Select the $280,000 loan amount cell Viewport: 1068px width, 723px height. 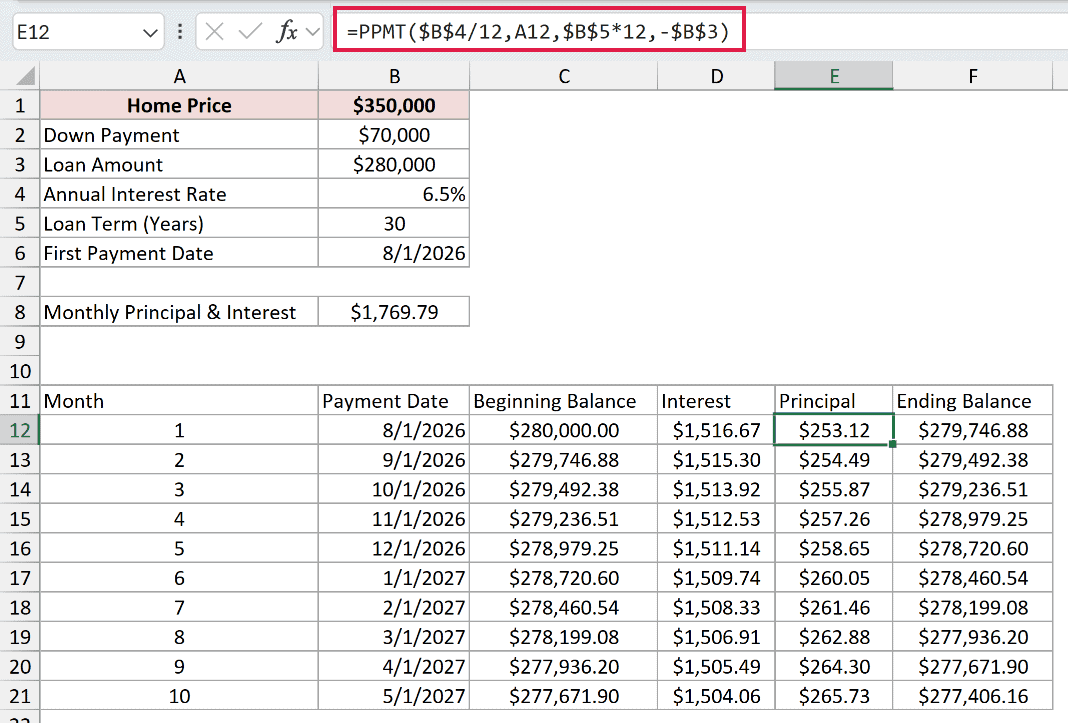point(394,164)
